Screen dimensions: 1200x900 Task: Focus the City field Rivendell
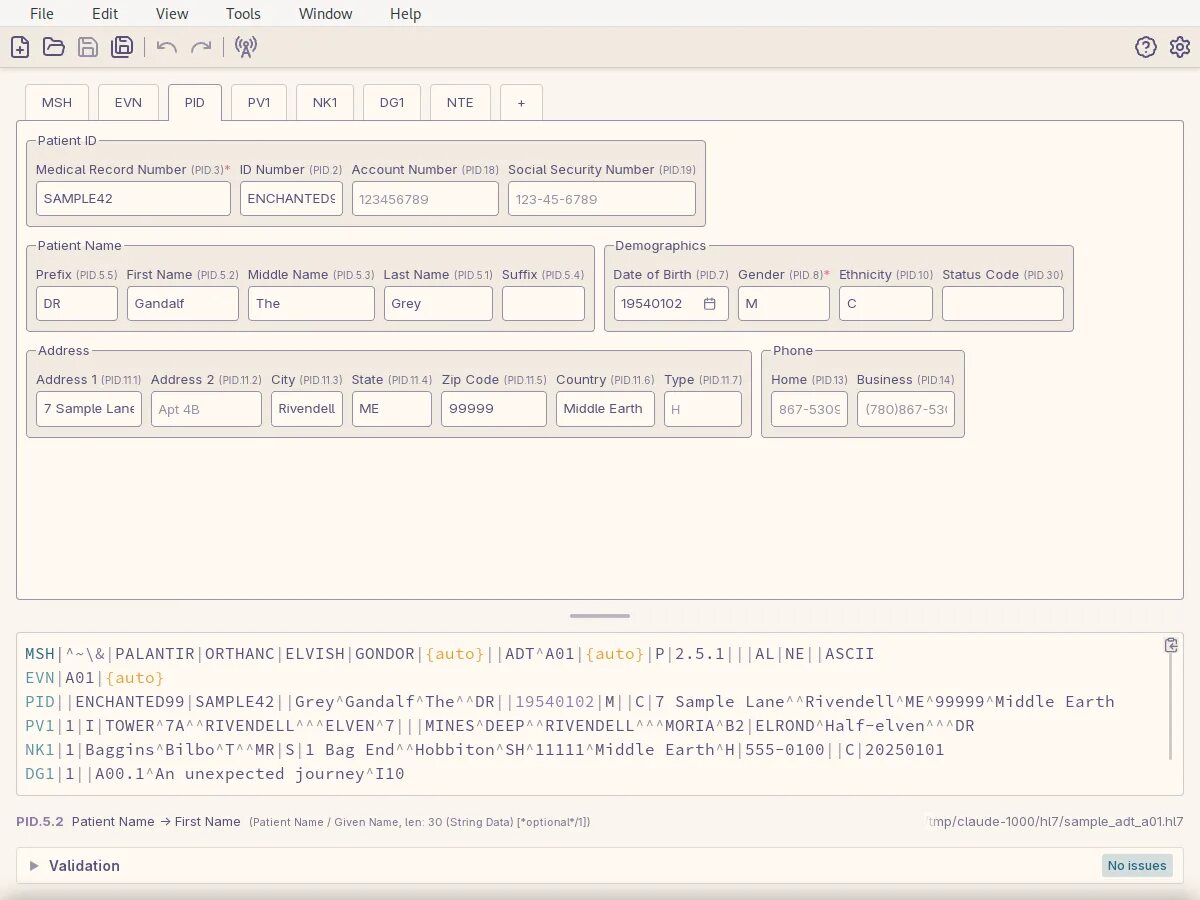click(x=307, y=409)
